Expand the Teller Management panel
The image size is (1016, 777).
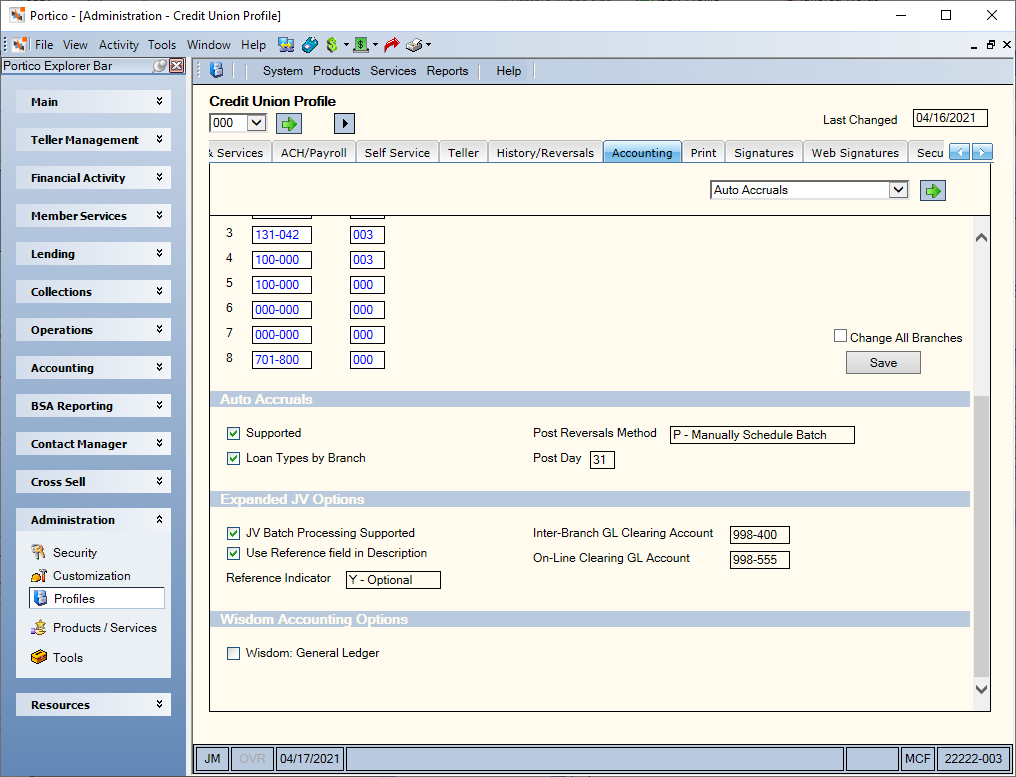[93, 140]
